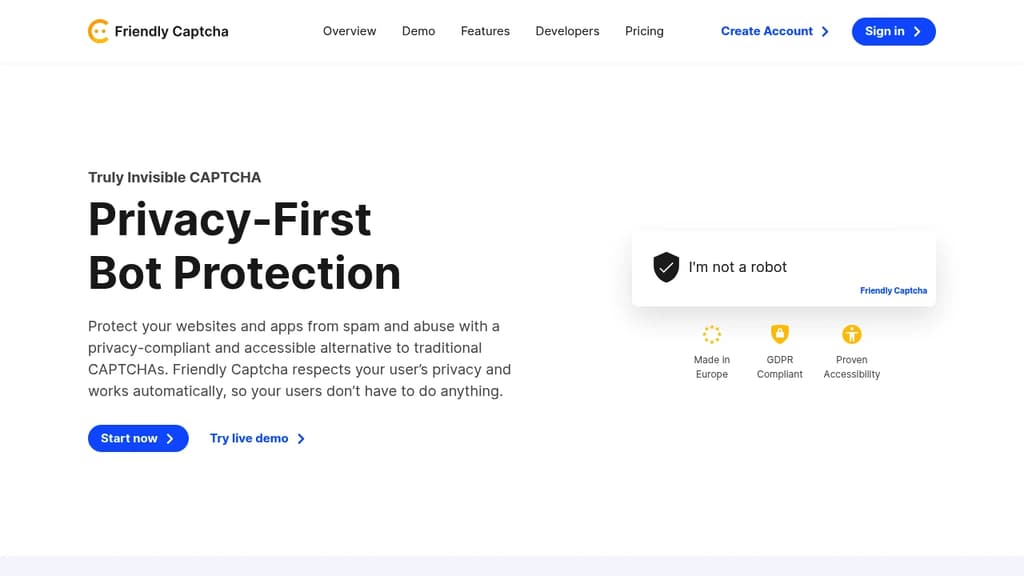Click the black shield checkmark icon
The height and width of the screenshot is (576, 1024).
(x=666, y=267)
